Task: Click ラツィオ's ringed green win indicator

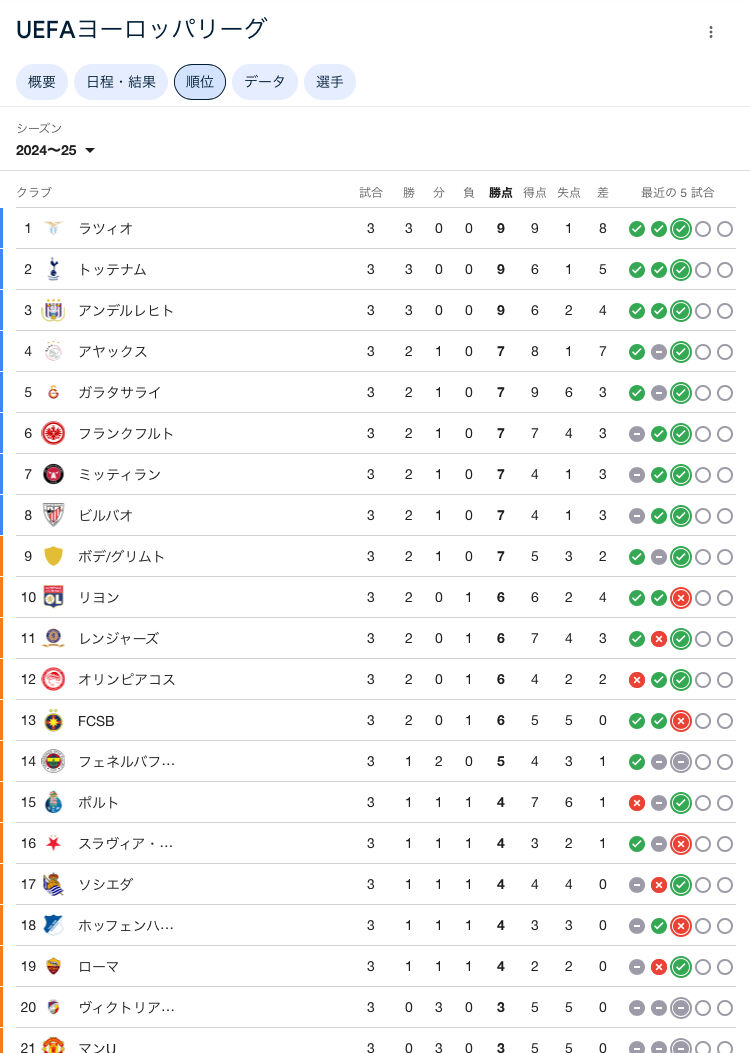Action: pyautogui.click(x=681, y=229)
